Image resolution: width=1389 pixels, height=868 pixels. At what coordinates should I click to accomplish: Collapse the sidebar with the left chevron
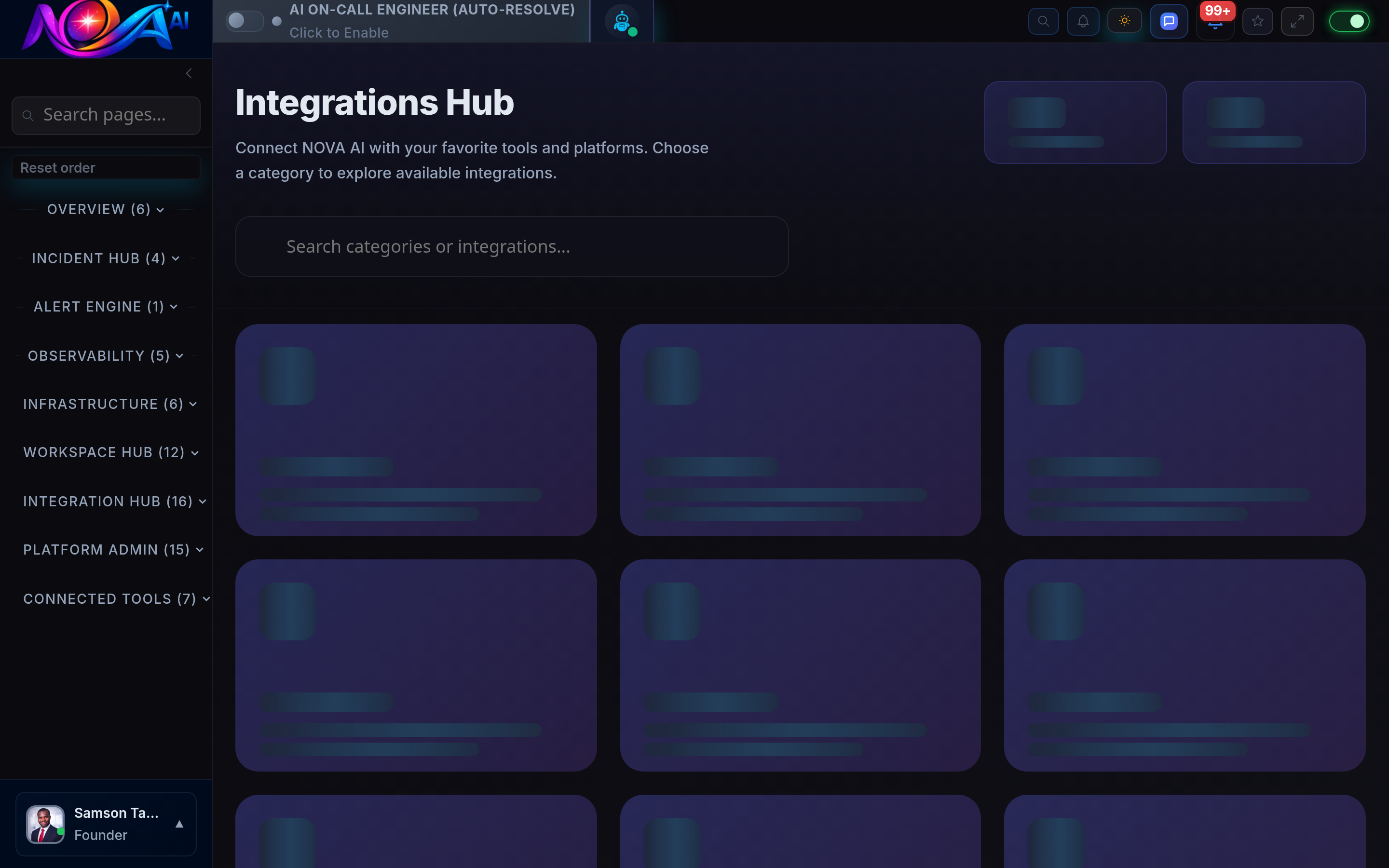pos(188,73)
